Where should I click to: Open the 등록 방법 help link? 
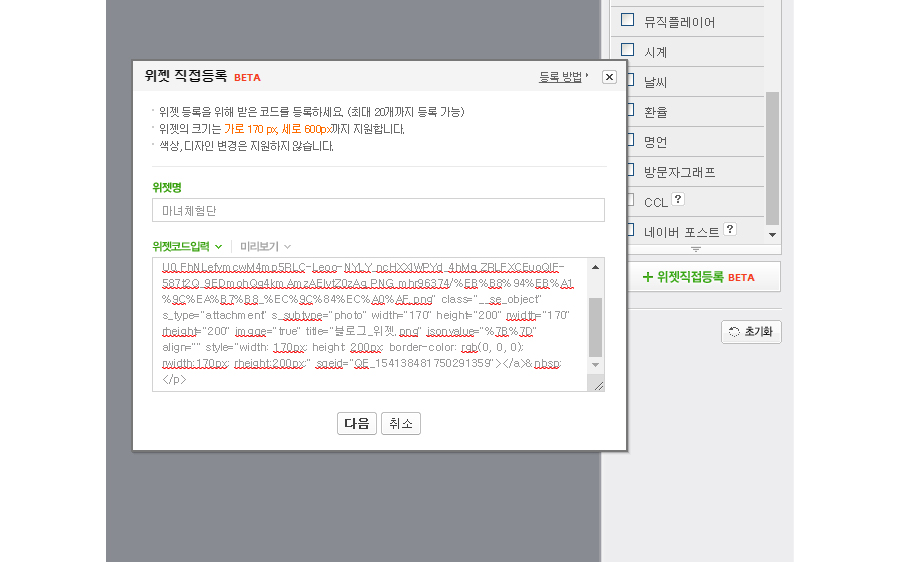pos(563,77)
